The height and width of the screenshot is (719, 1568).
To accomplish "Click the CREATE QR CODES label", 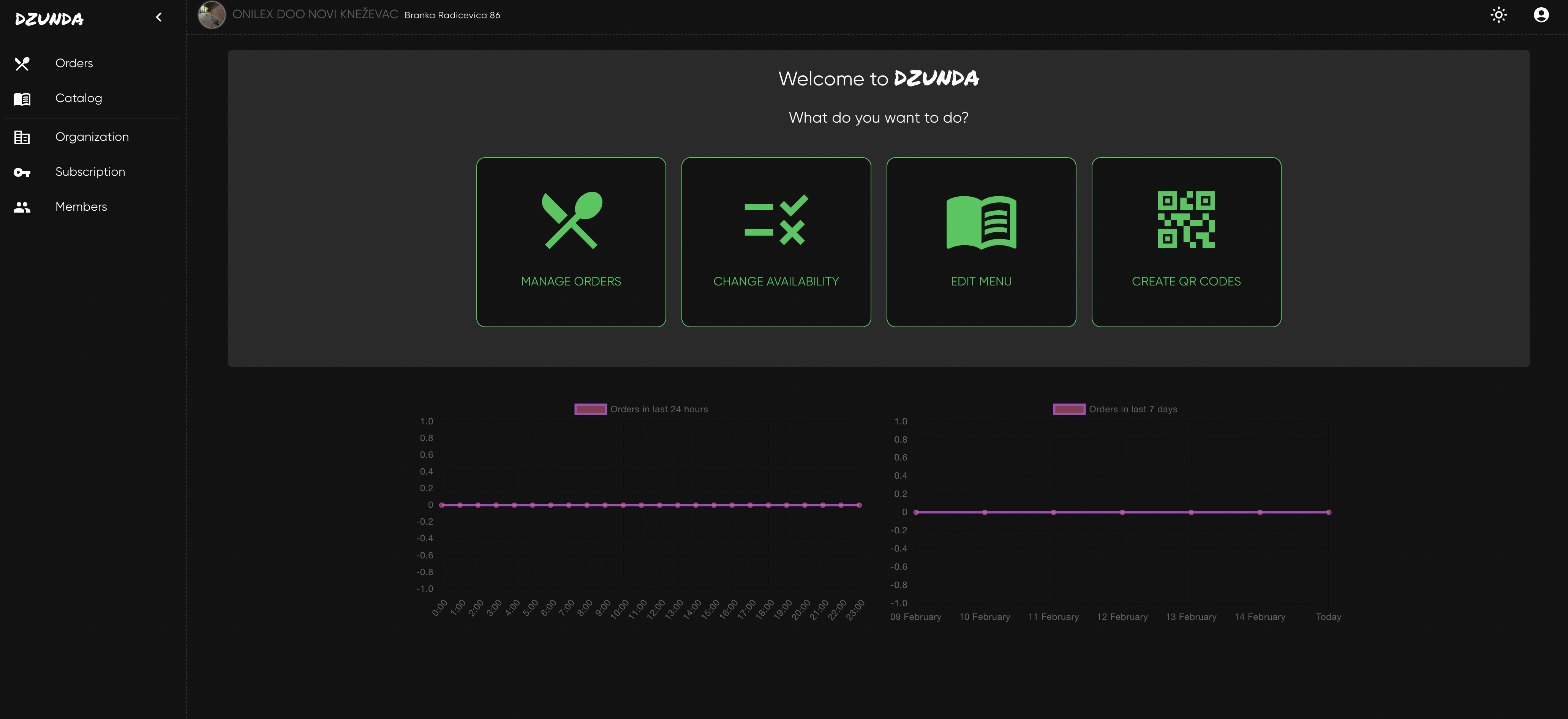I will click(x=1186, y=282).
